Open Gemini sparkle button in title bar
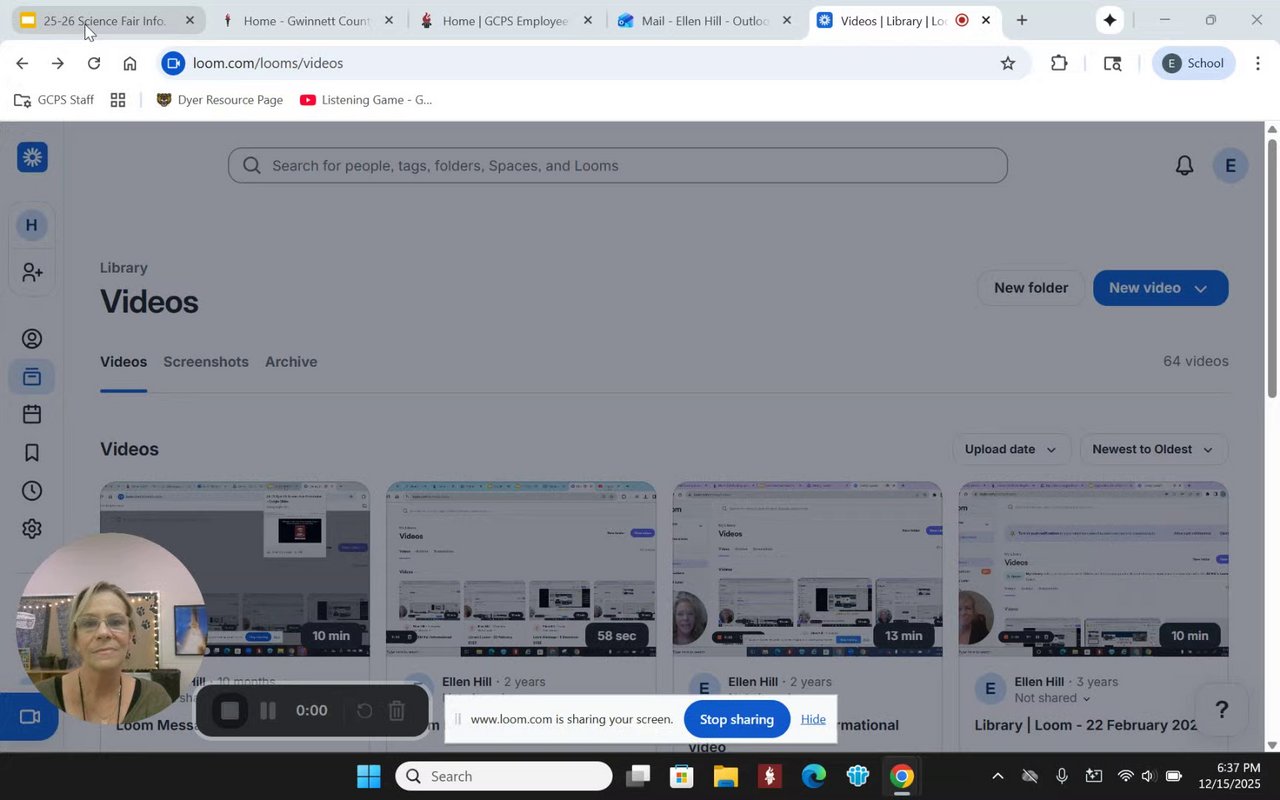This screenshot has width=1280, height=800. (1109, 20)
